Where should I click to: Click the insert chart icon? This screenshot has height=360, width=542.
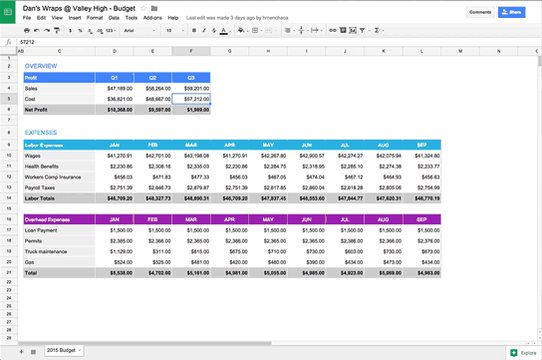tap(353, 30)
